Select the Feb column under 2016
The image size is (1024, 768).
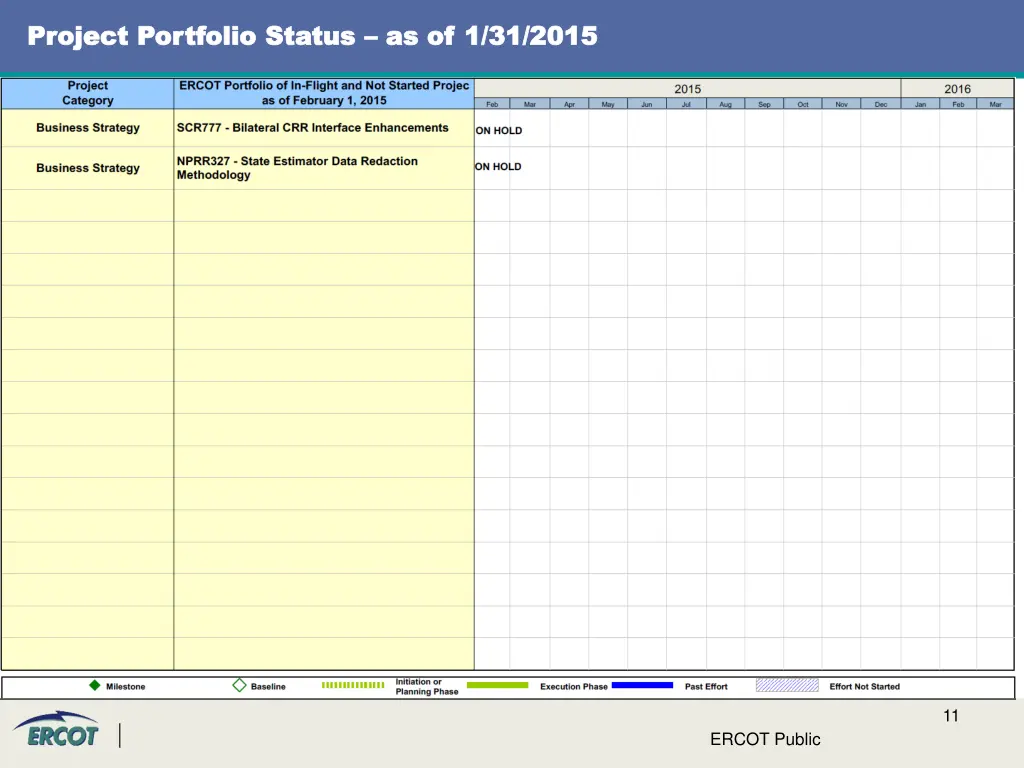[x=958, y=104]
